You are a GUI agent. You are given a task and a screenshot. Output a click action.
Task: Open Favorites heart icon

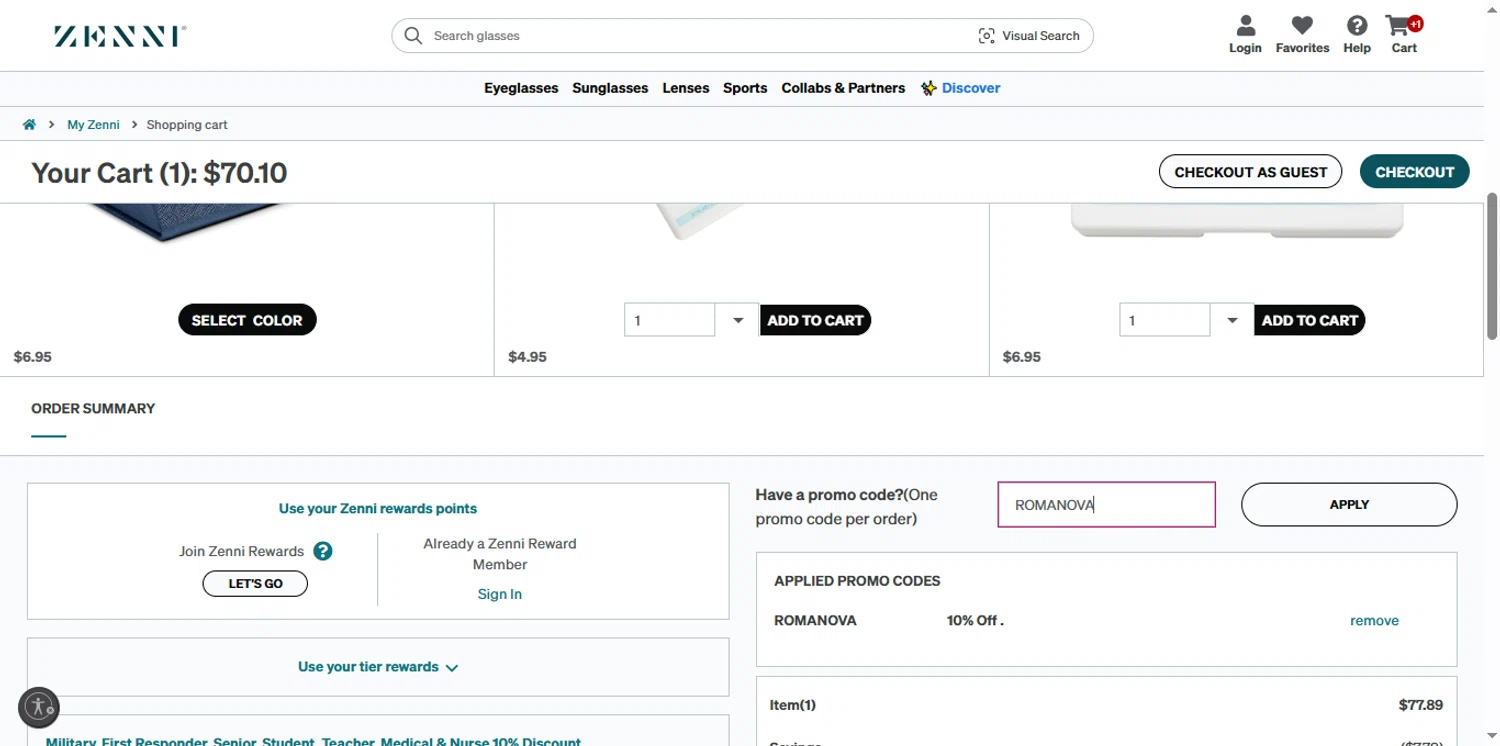coord(1302,34)
